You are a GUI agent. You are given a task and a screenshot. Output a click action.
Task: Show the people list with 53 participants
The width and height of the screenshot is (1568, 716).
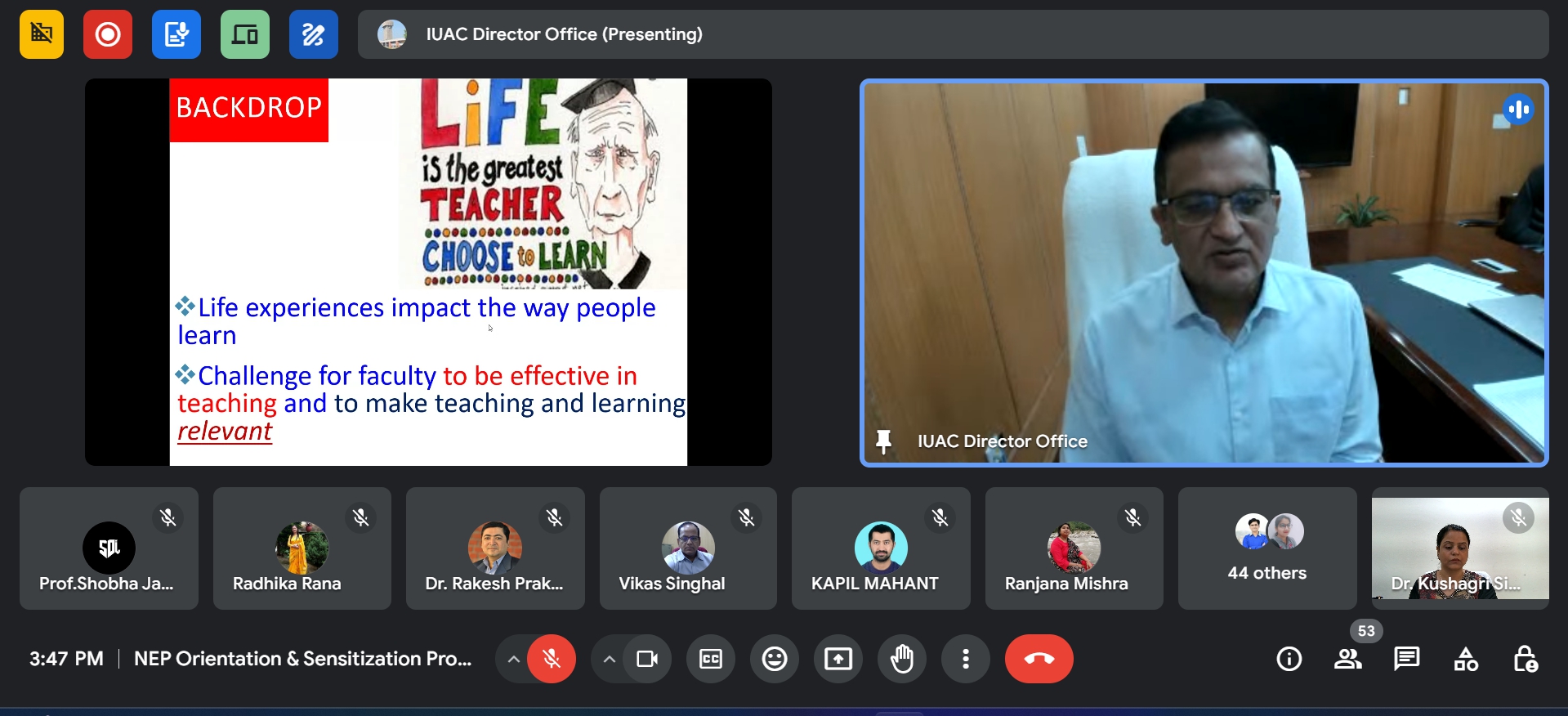[x=1348, y=659]
